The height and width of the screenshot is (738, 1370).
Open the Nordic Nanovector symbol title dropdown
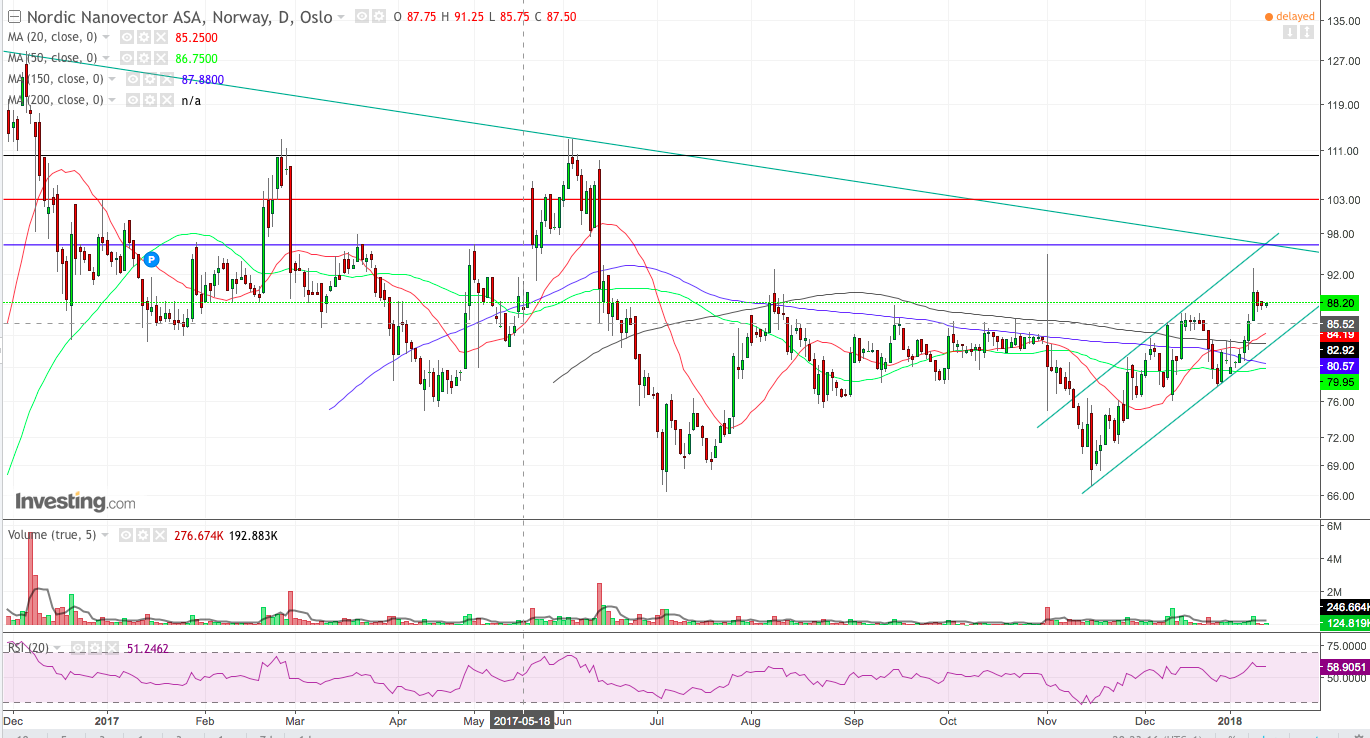click(341, 17)
